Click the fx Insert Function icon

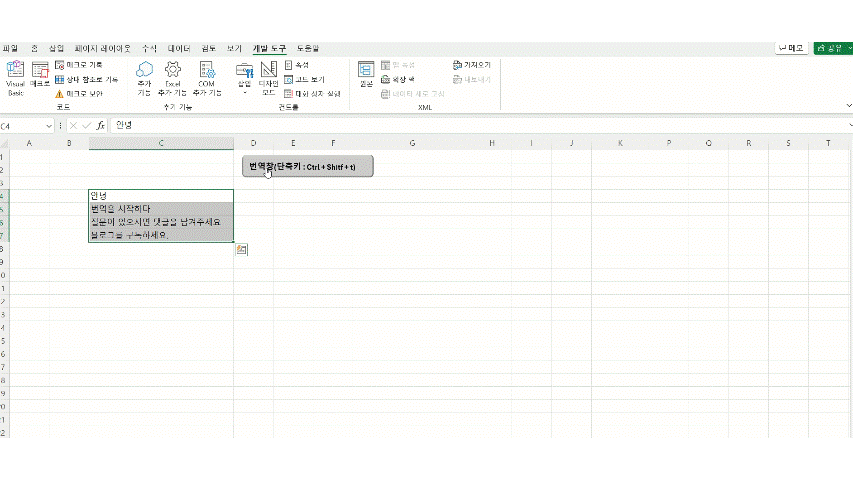tap(101, 126)
